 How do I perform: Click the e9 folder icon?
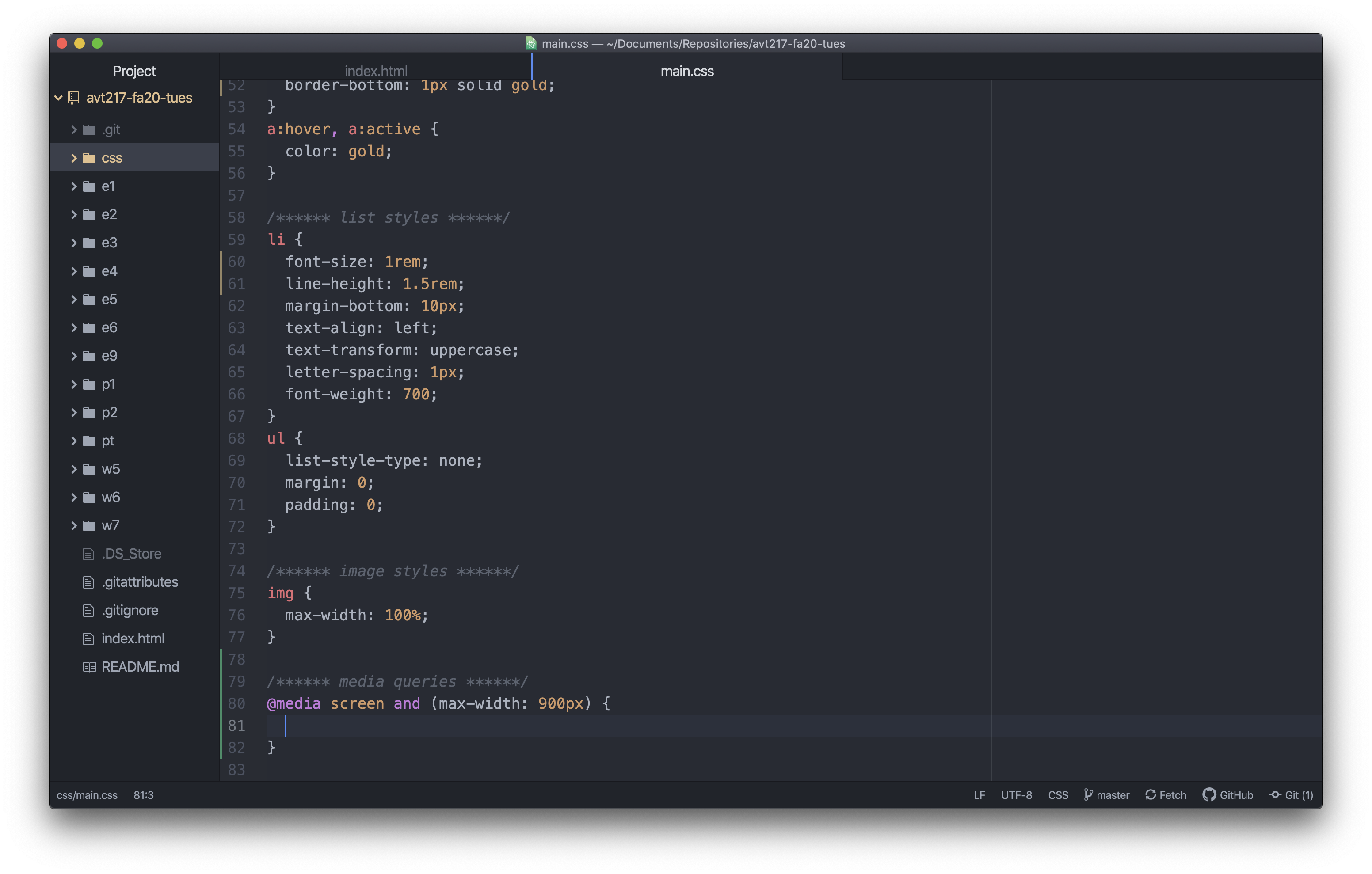coord(89,356)
